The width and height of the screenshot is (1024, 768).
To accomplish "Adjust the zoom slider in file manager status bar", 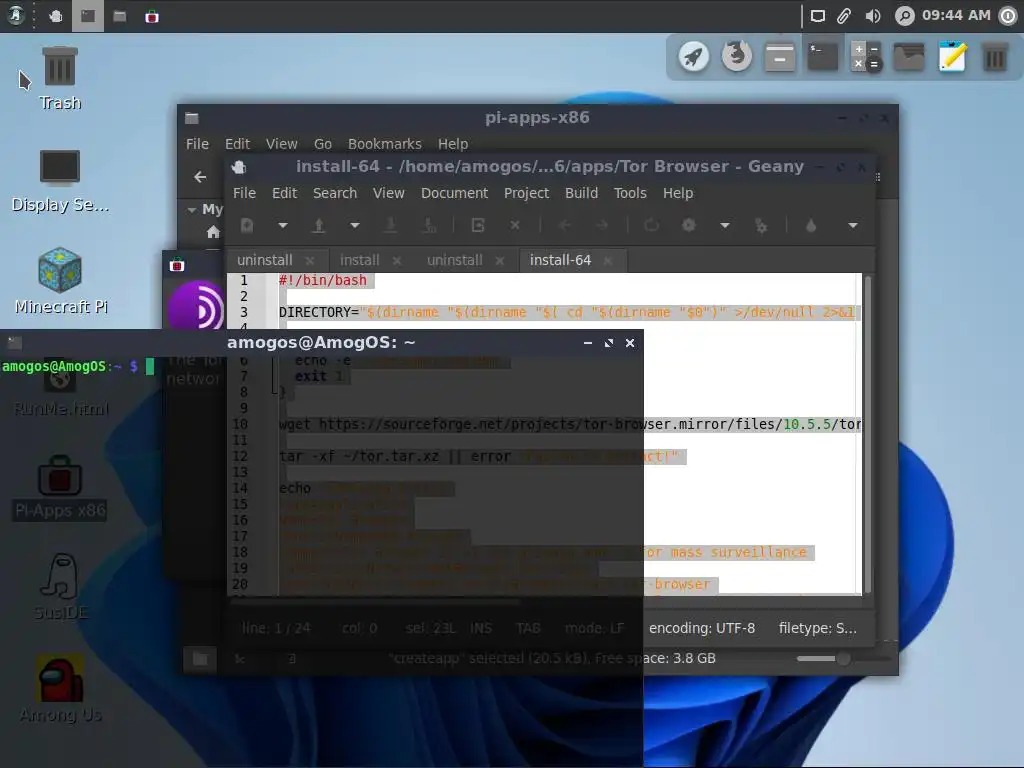I will coord(844,658).
